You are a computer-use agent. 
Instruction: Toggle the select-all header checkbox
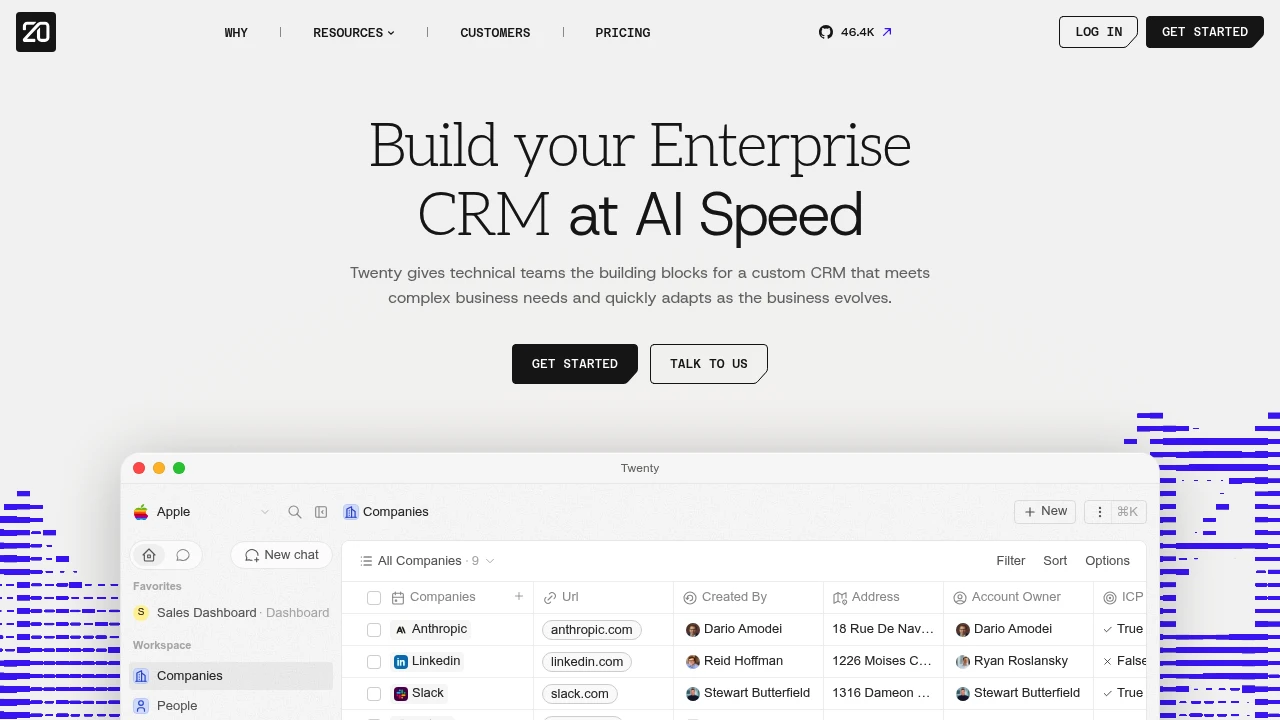374,598
